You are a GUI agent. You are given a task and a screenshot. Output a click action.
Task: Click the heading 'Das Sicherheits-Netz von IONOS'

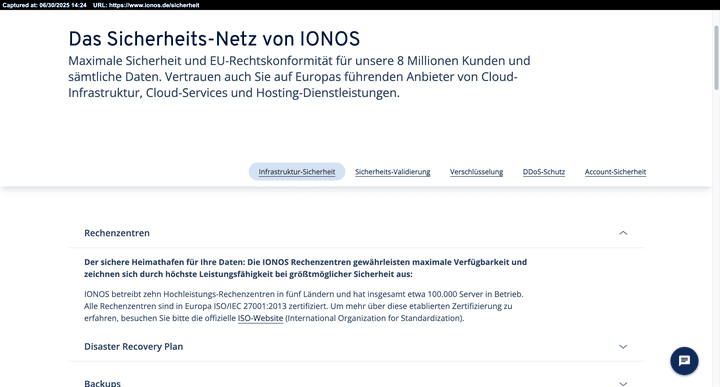coord(214,39)
